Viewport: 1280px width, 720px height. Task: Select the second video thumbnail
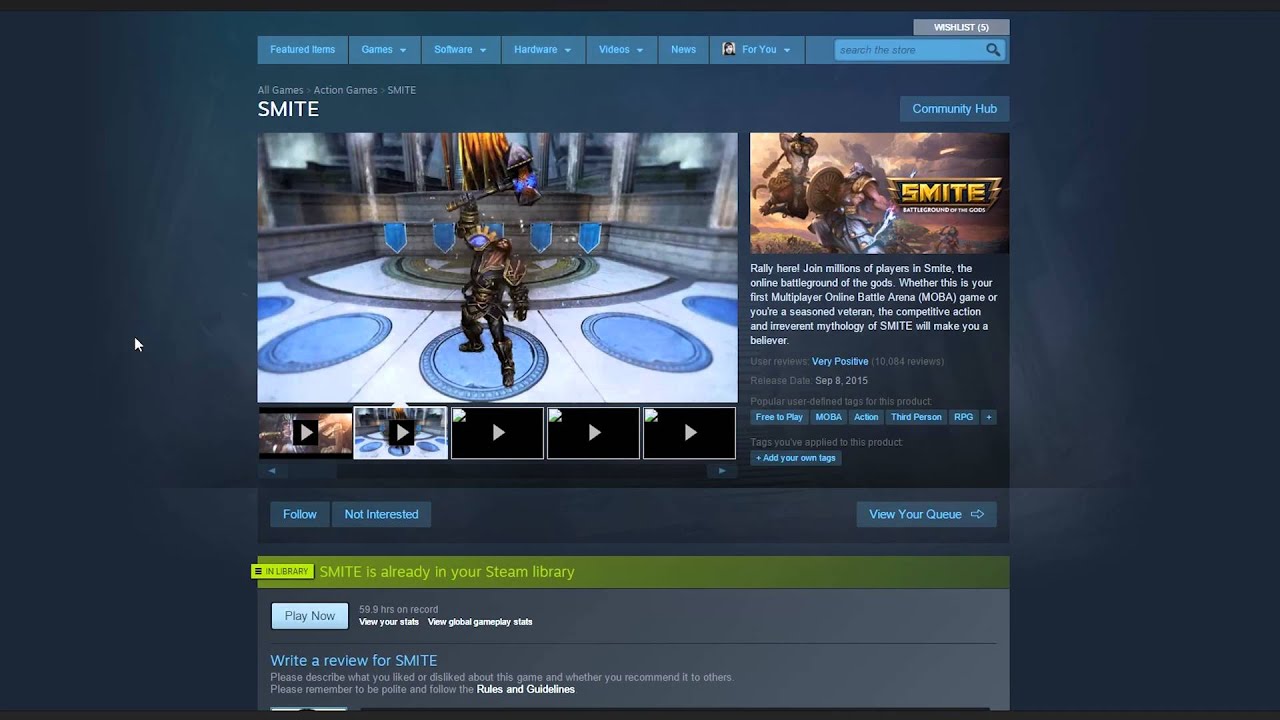401,432
